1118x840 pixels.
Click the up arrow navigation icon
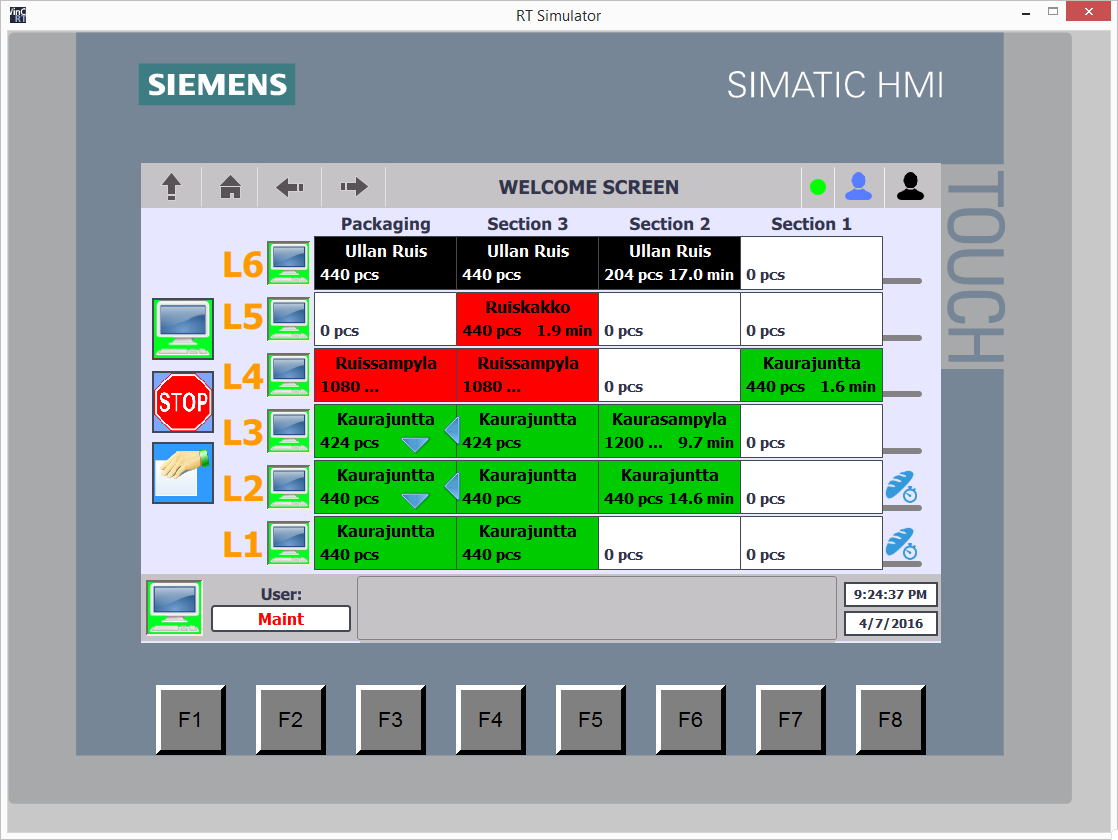click(172, 187)
